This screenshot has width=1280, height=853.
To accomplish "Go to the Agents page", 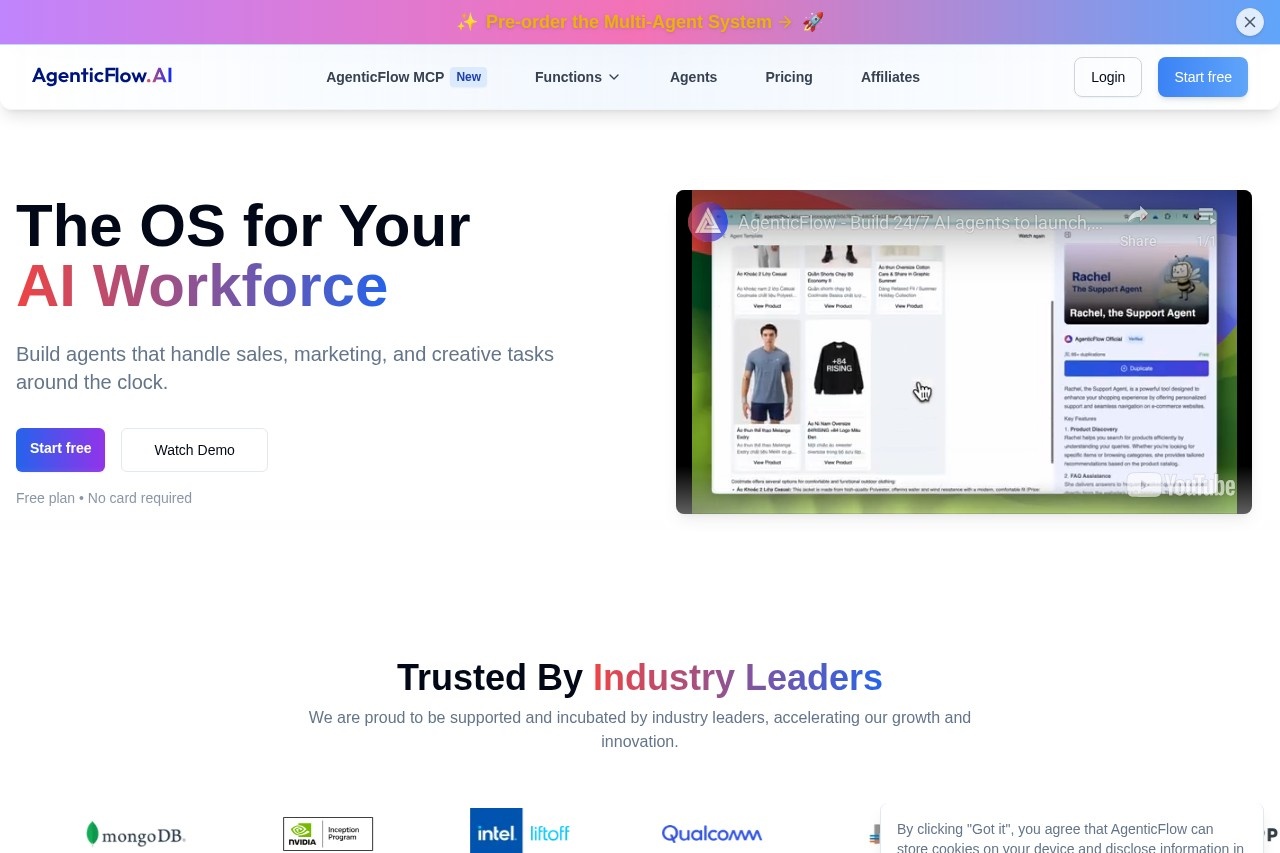I will click(693, 77).
